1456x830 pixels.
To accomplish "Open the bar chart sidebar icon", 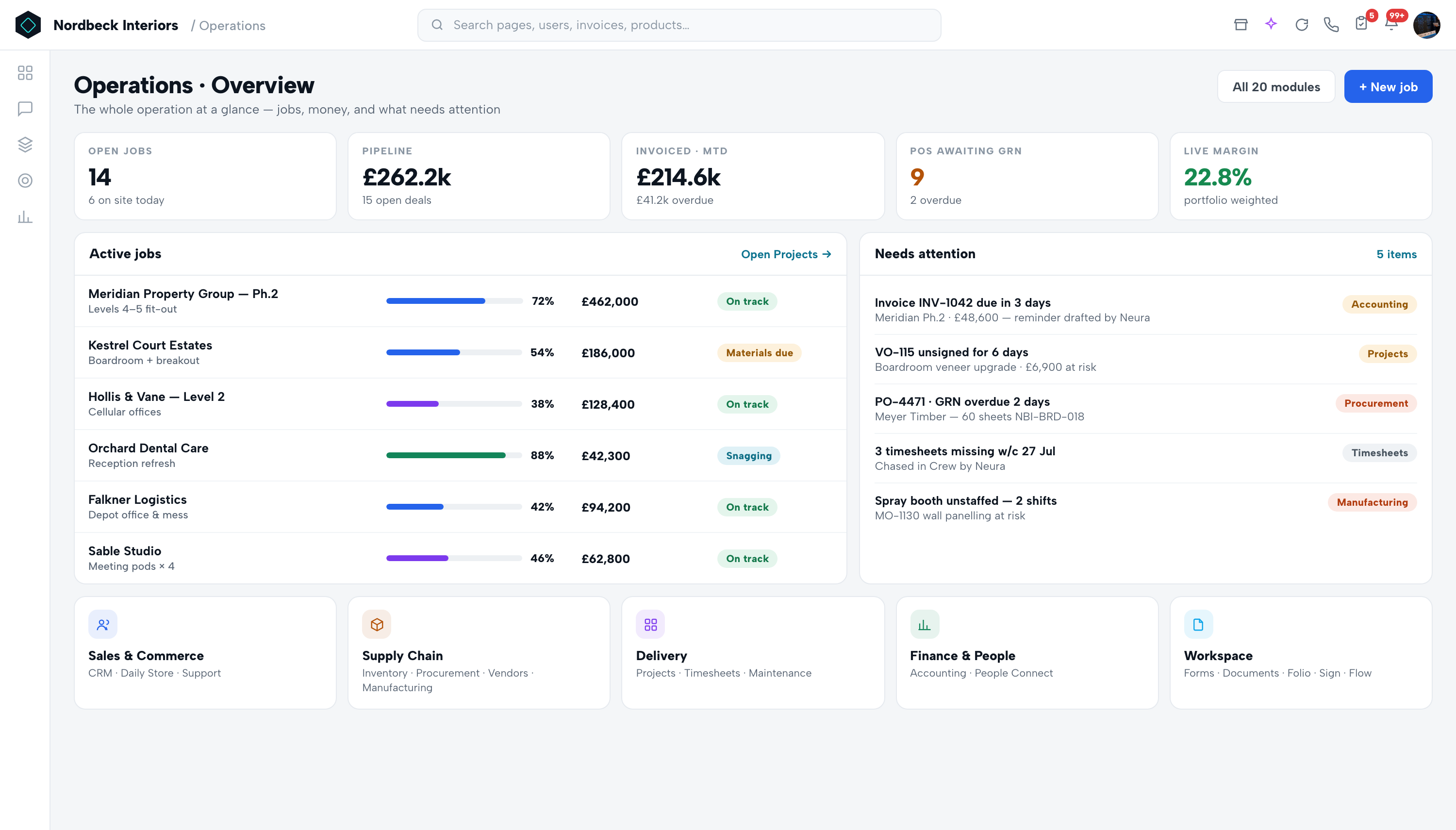I will click(x=25, y=216).
